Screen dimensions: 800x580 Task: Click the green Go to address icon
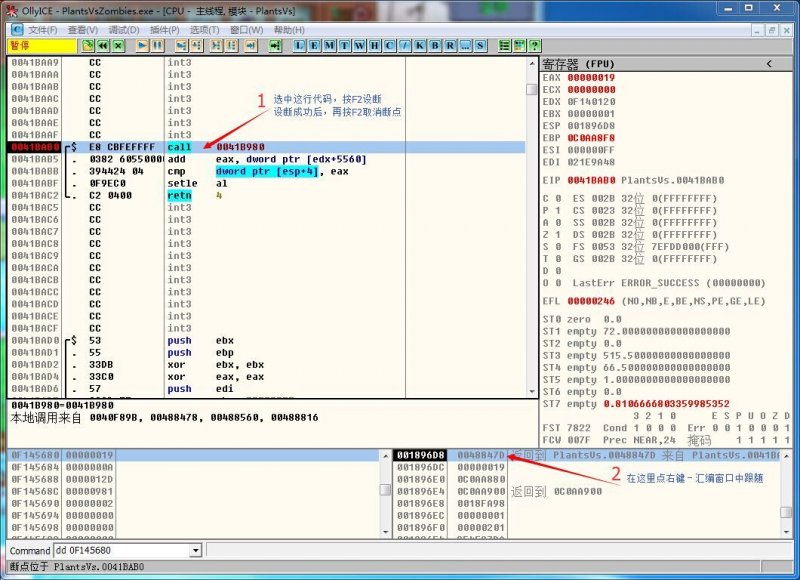coord(276,46)
